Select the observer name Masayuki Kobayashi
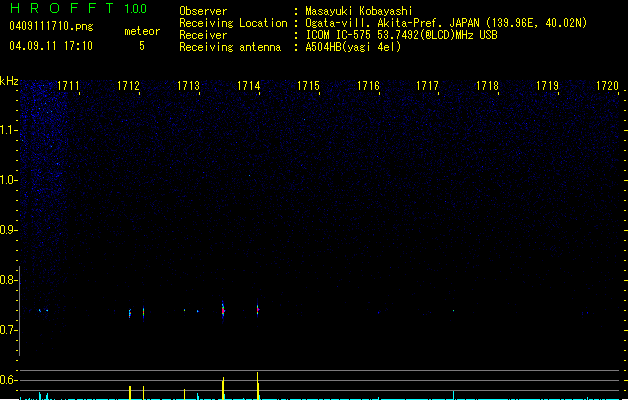Viewport: 629px width, 400px height. click(359, 11)
